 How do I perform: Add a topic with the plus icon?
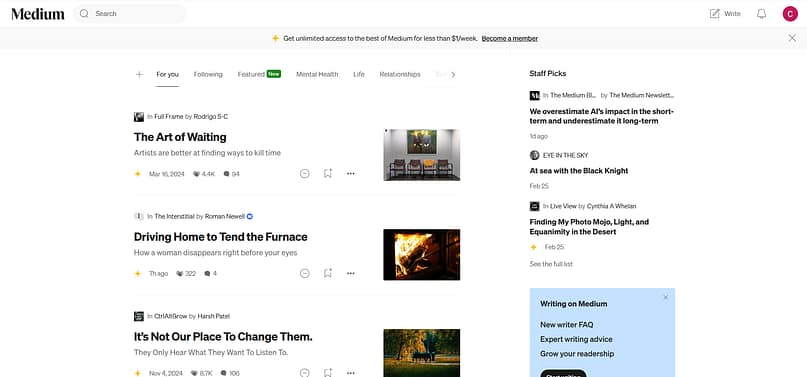point(139,75)
